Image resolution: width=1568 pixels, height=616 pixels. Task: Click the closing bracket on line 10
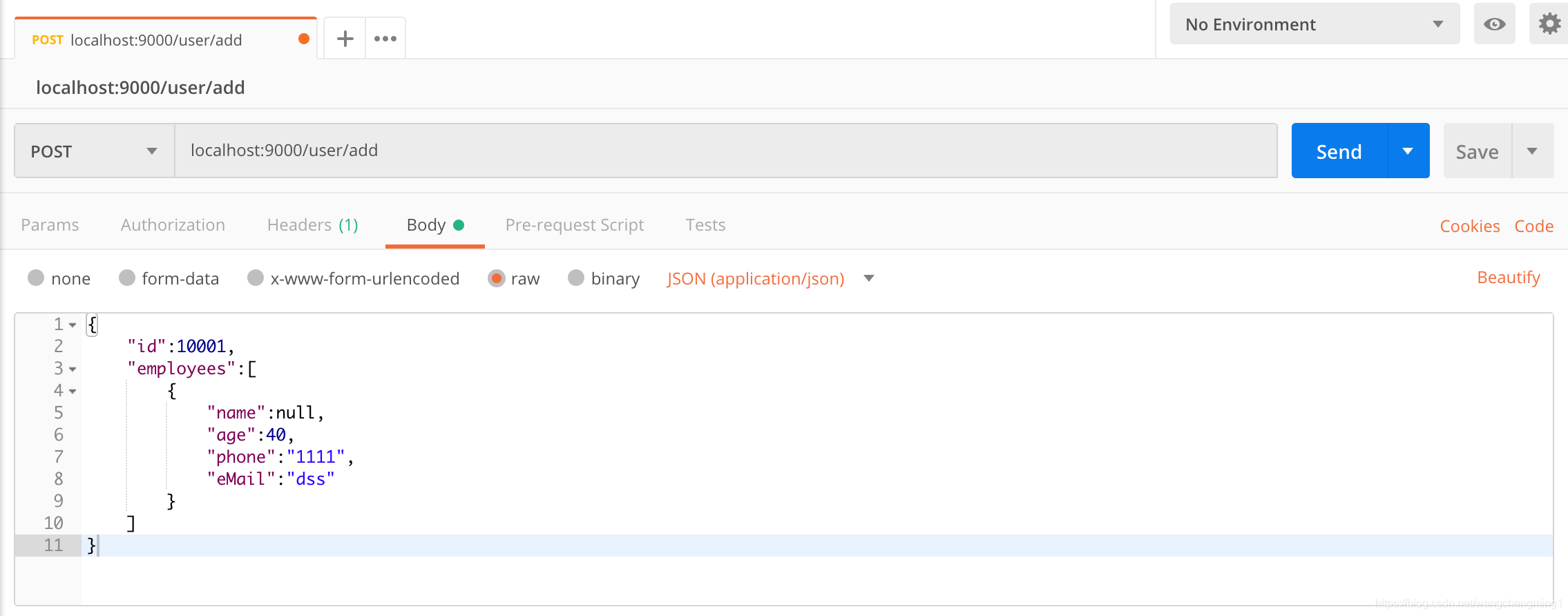(131, 523)
